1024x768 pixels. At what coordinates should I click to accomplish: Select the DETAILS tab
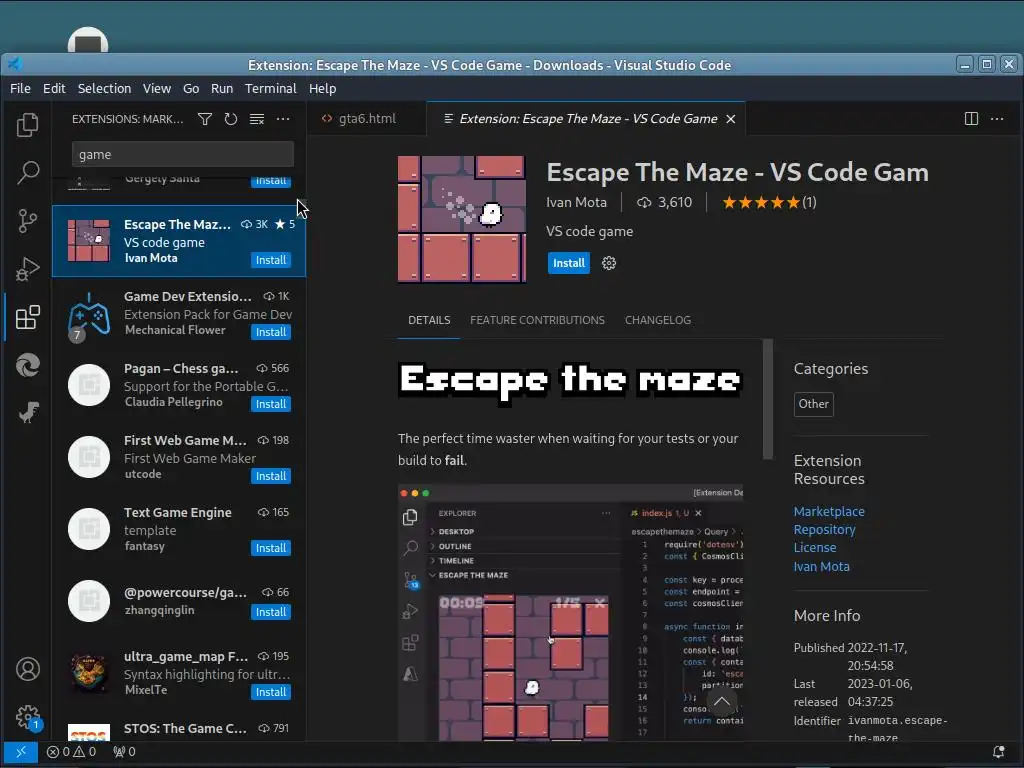[x=429, y=320]
